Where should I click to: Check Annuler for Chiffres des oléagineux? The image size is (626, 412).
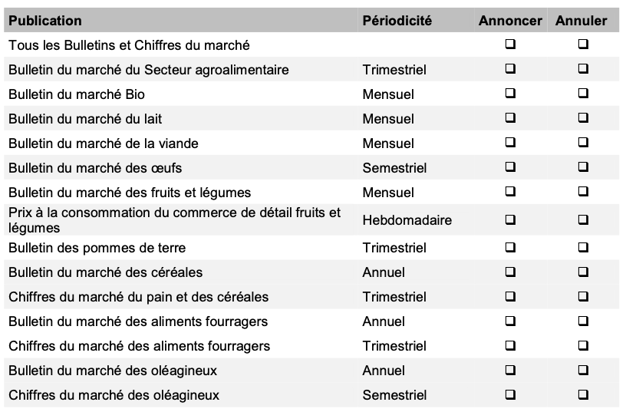pos(582,395)
